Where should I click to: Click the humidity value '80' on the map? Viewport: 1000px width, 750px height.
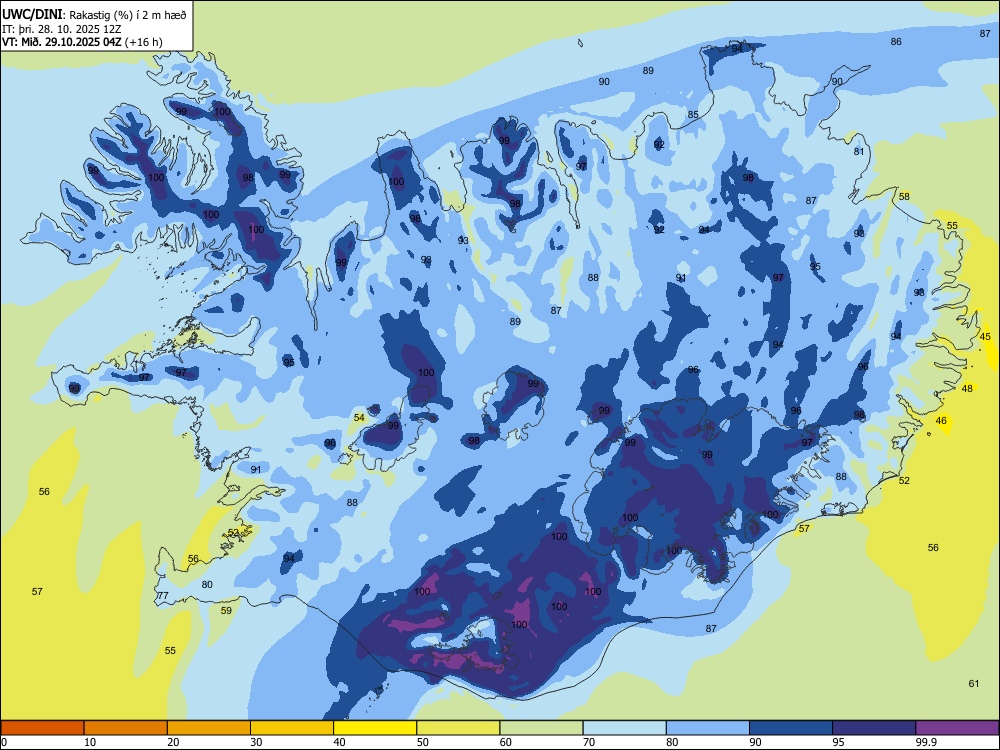(207, 584)
